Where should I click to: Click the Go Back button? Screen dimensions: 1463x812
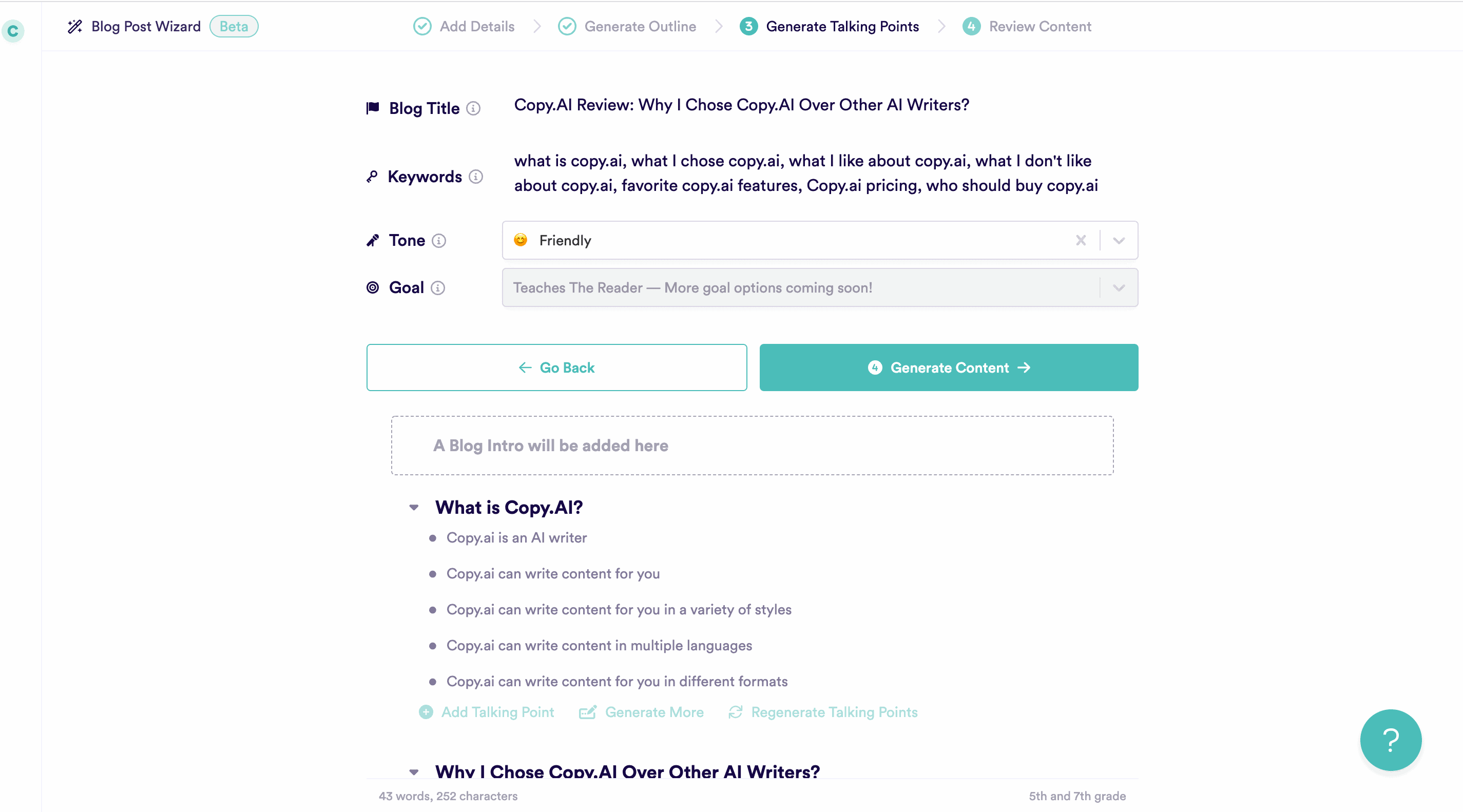pyautogui.click(x=556, y=368)
